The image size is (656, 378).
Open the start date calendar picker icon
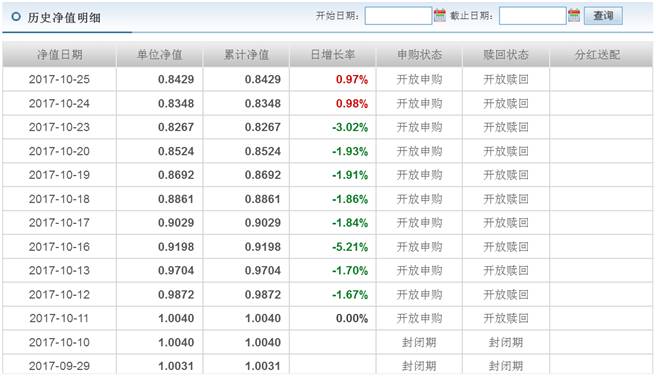pos(440,15)
